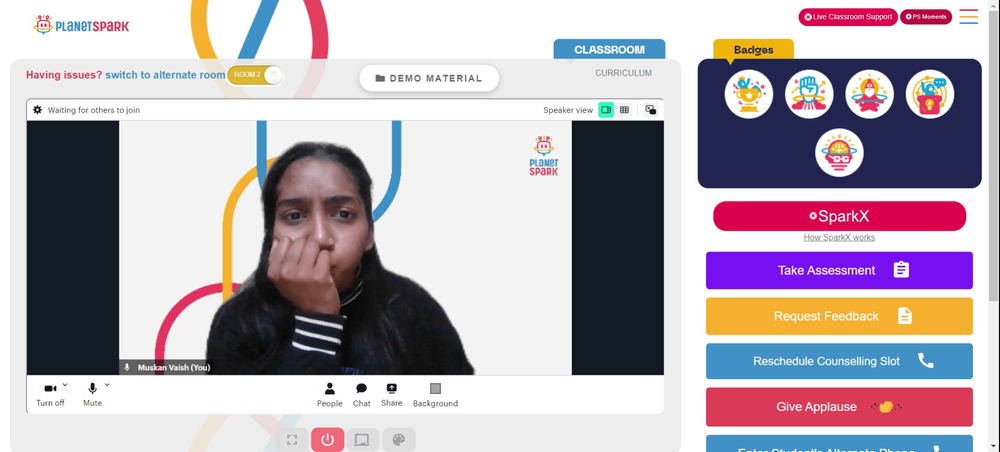This screenshot has width=1000, height=452.
Task: Click Take Assessment button
Action: [839, 270]
